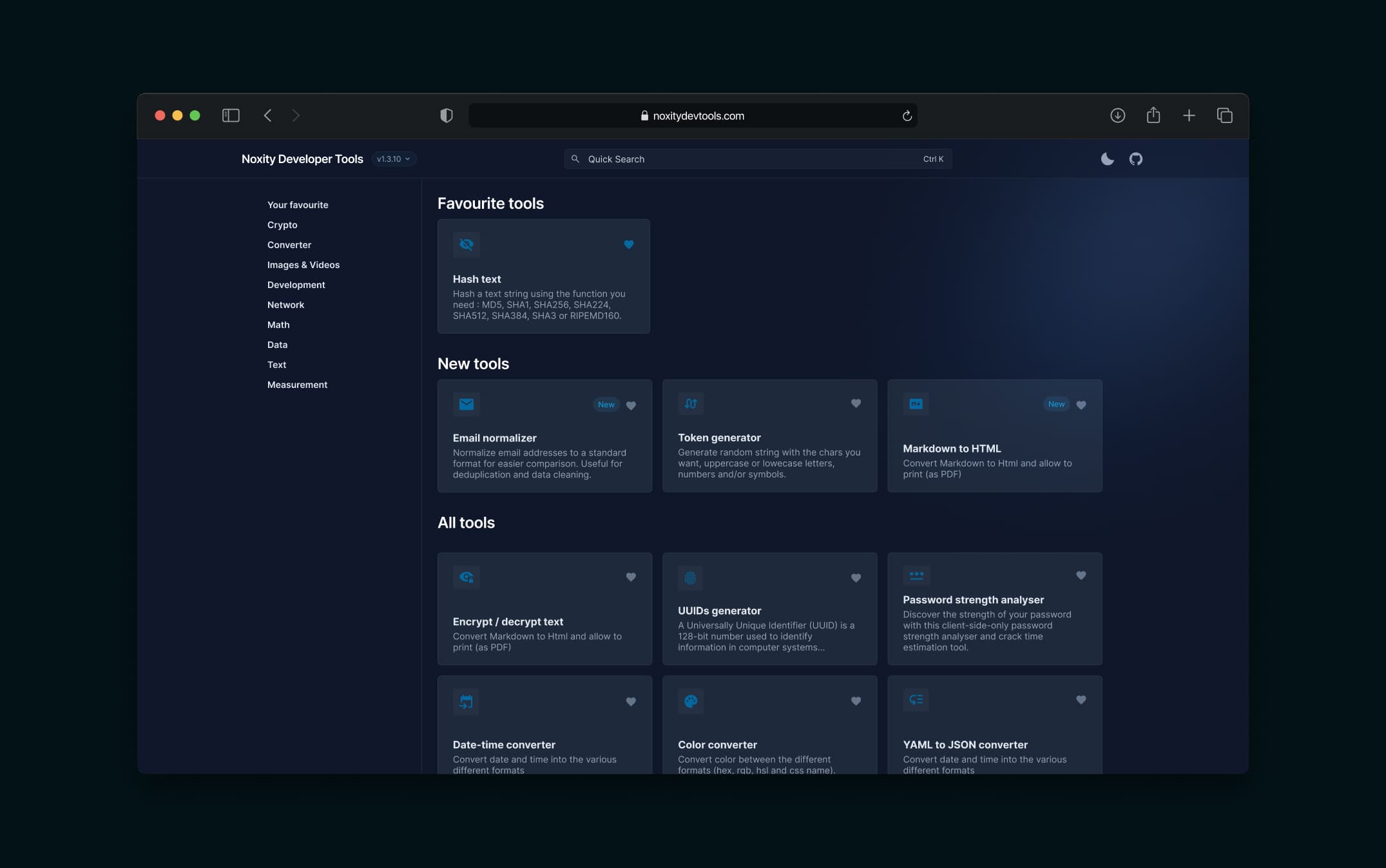
Task: Show tab overview icon
Action: [1224, 115]
